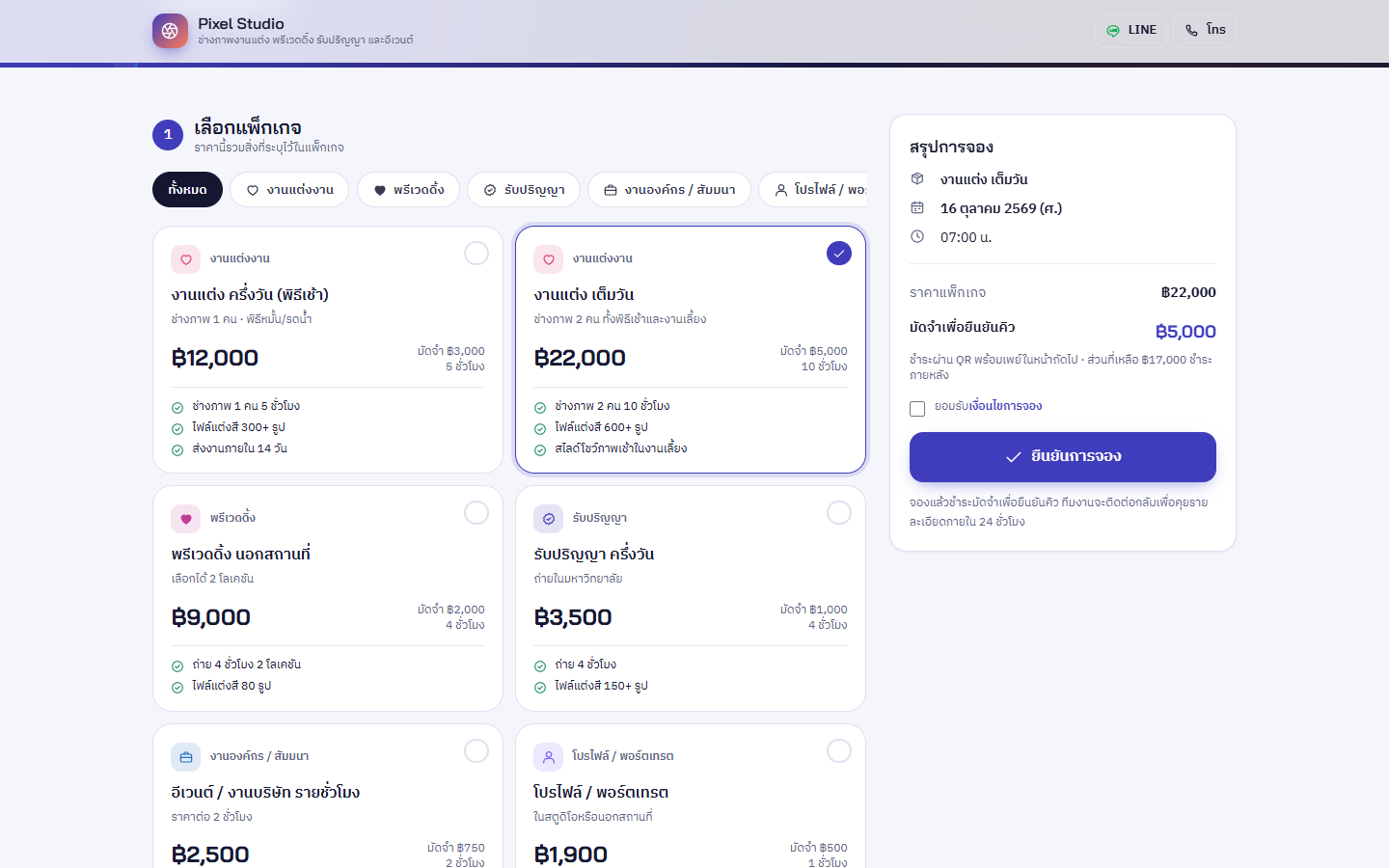Click สรุปการจอง summary heading
The height and width of the screenshot is (868, 1389).
951,148
